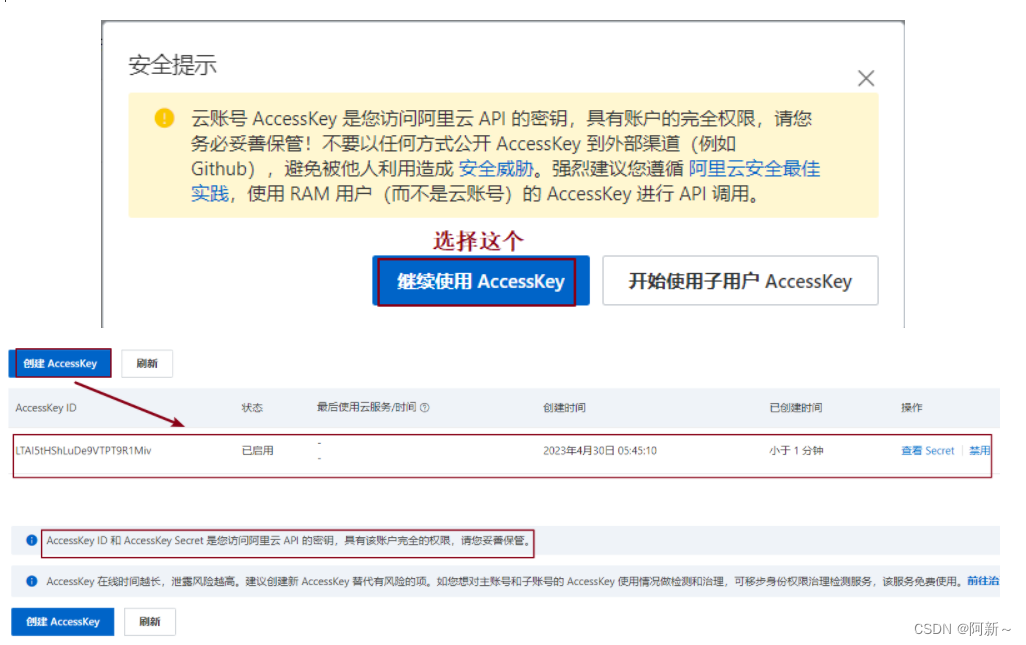Click info icon beside 在线时间越长 notice

31,581
